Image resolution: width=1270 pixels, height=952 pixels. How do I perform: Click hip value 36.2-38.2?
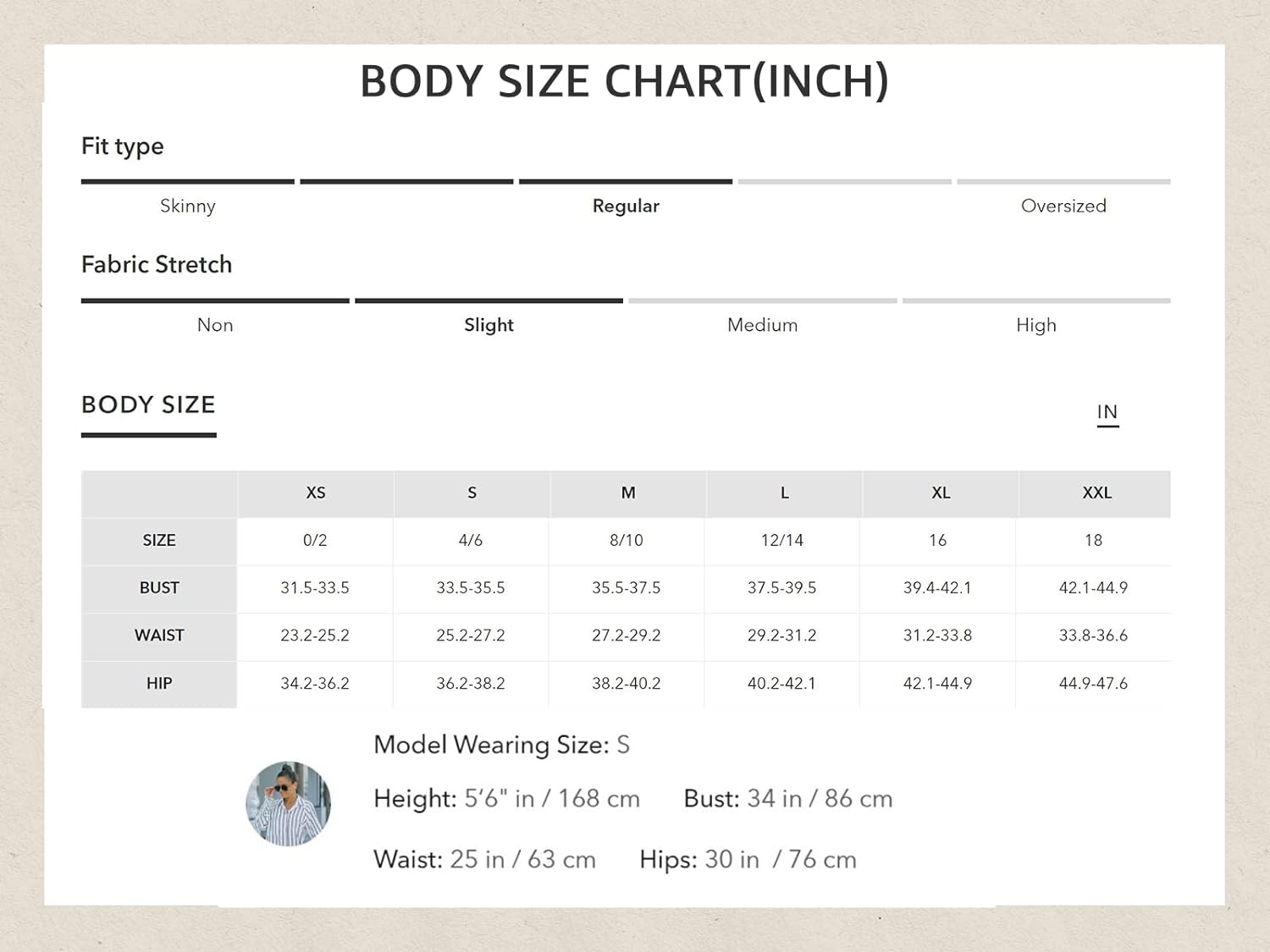click(471, 684)
